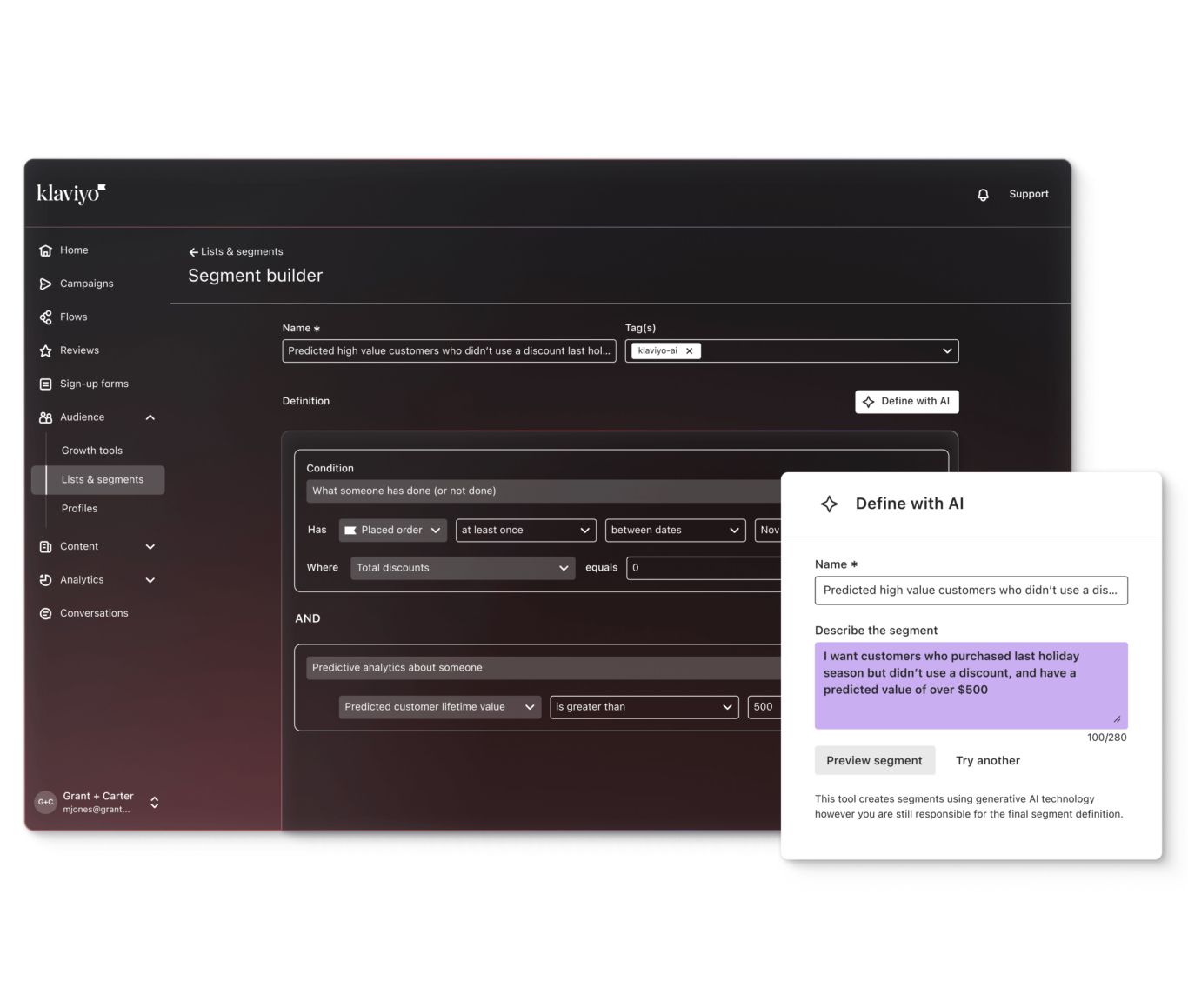The height and width of the screenshot is (1008, 1188).
Task: Select the Analytics sidebar icon
Action: [x=45, y=579]
